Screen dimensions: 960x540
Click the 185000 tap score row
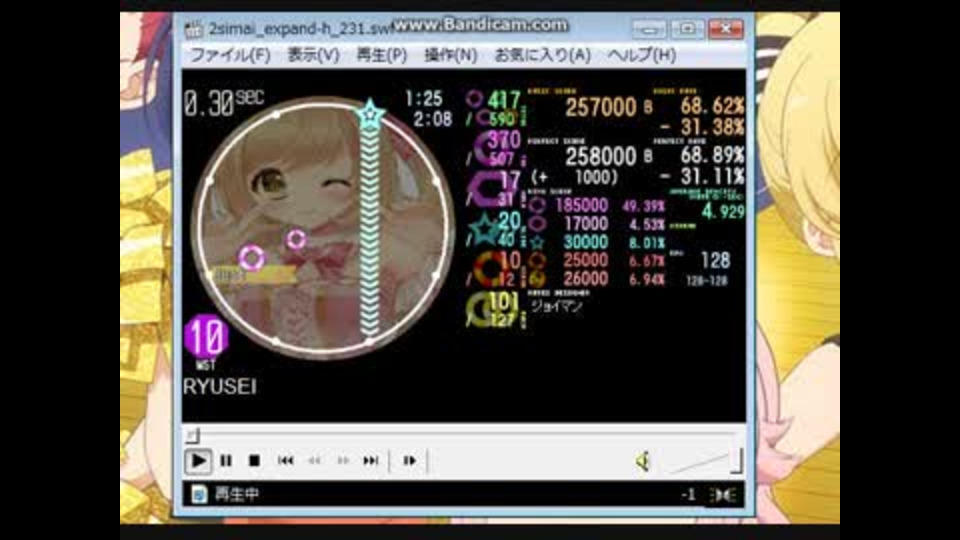click(x=596, y=206)
